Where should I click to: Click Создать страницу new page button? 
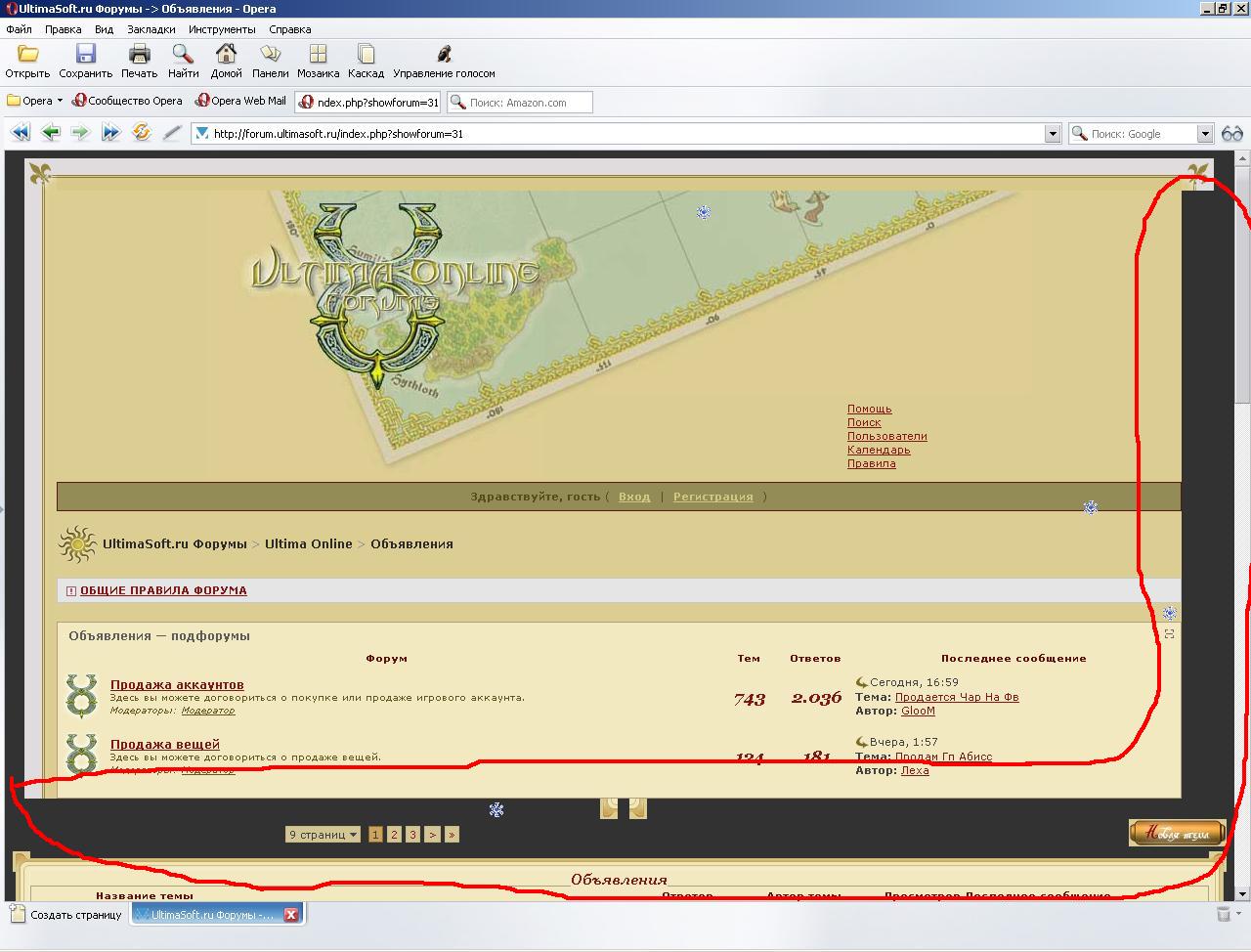coord(66,915)
